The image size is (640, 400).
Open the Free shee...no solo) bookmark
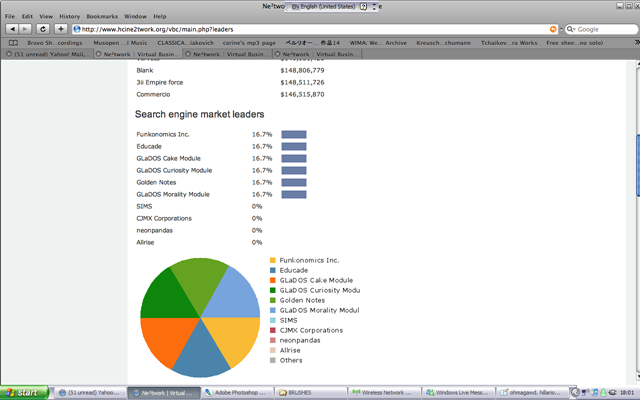click(x=574, y=43)
